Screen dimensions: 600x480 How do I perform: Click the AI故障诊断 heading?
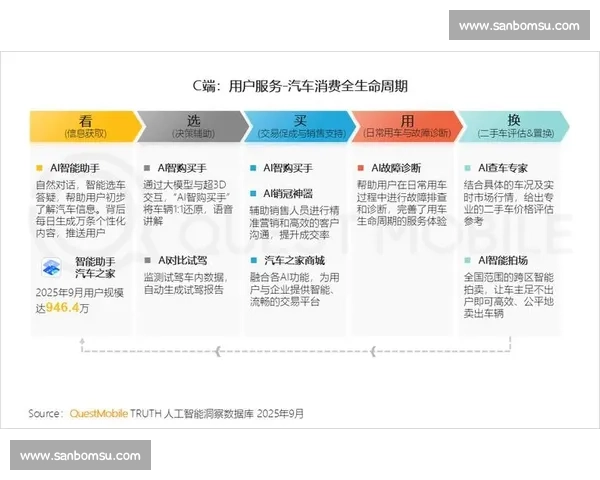click(x=396, y=168)
